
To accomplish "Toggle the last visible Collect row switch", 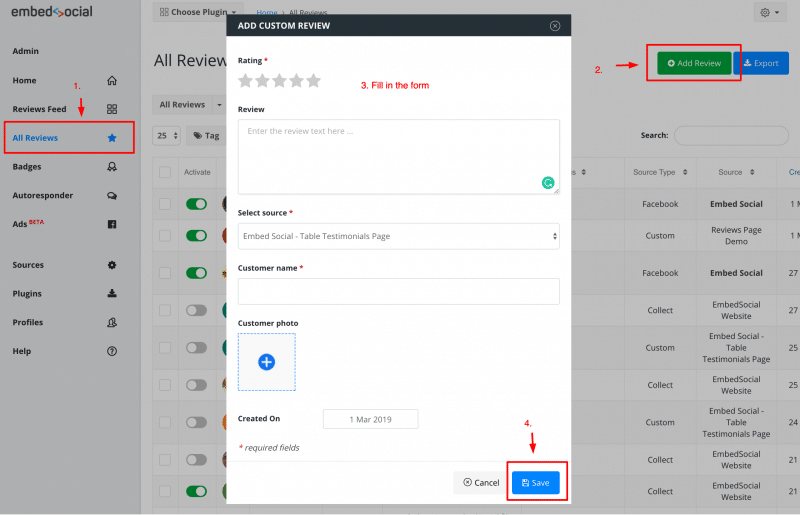I will point(196,492).
